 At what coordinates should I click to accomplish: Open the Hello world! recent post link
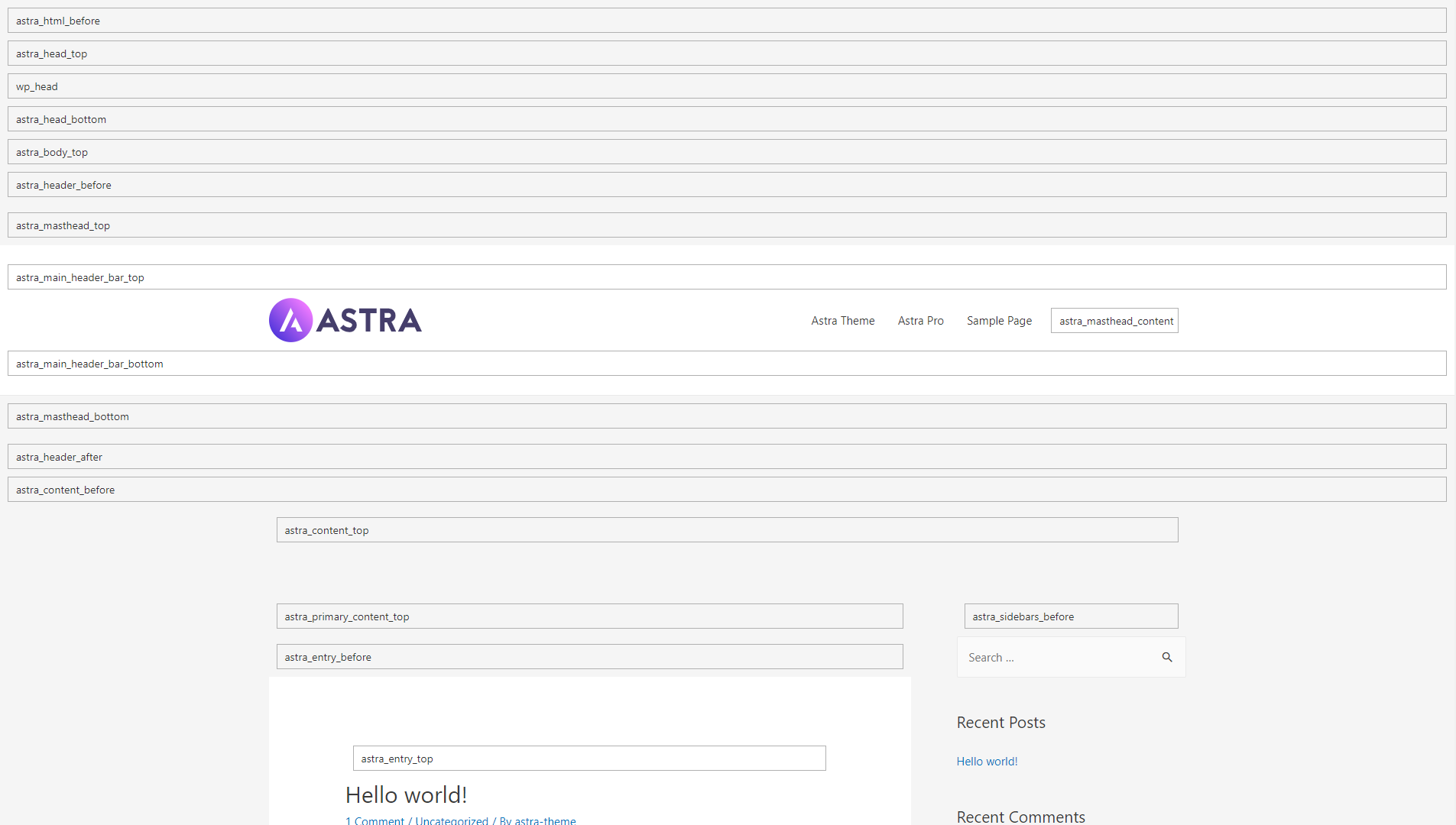click(987, 762)
